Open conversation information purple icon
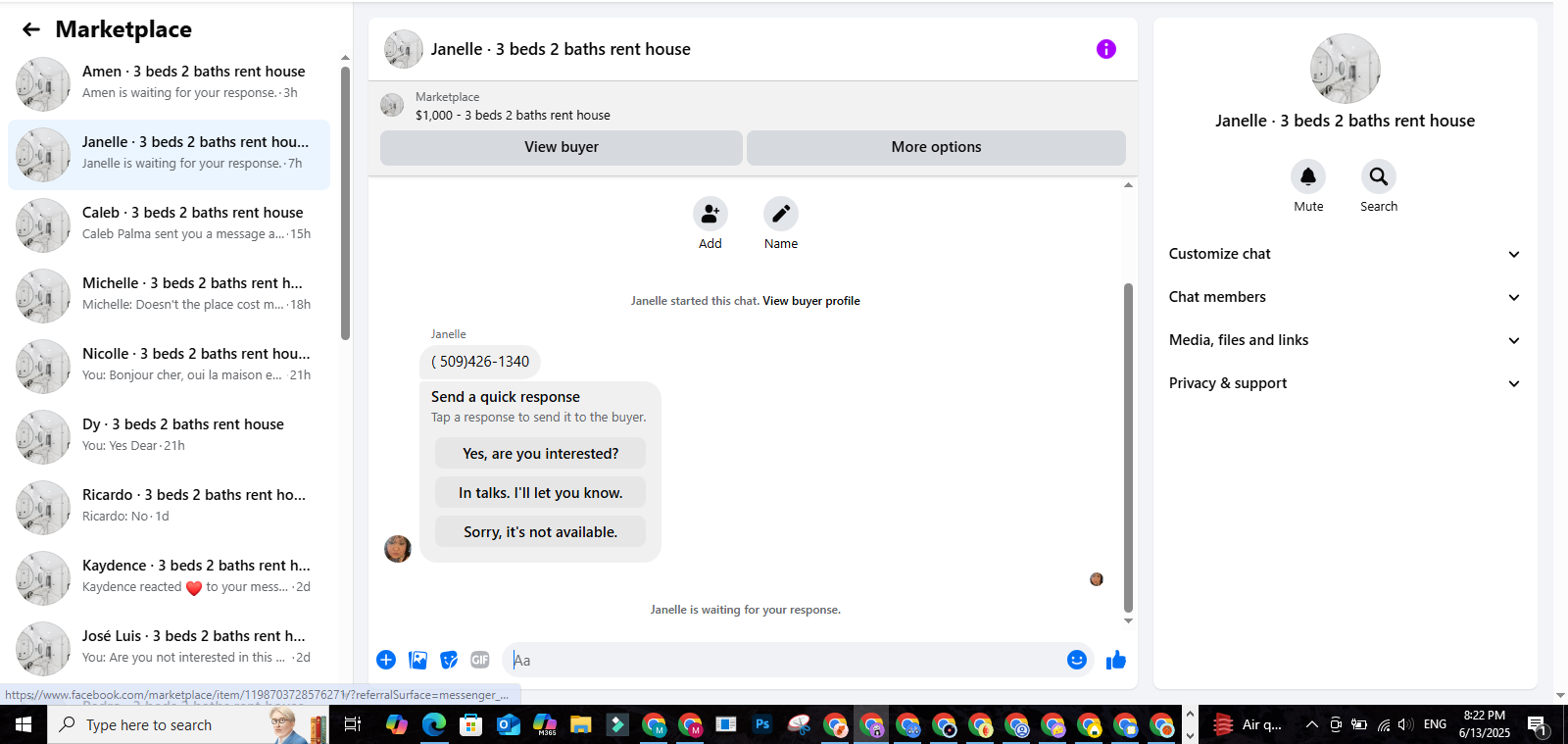The height and width of the screenshot is (744, 1568). point(1106,49)
